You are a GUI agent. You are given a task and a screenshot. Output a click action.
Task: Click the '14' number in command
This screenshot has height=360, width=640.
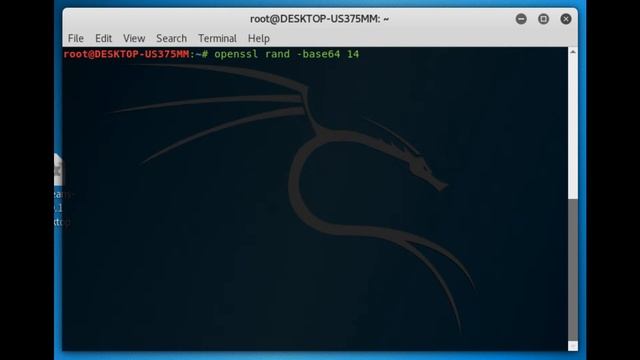tap(353, 54)
